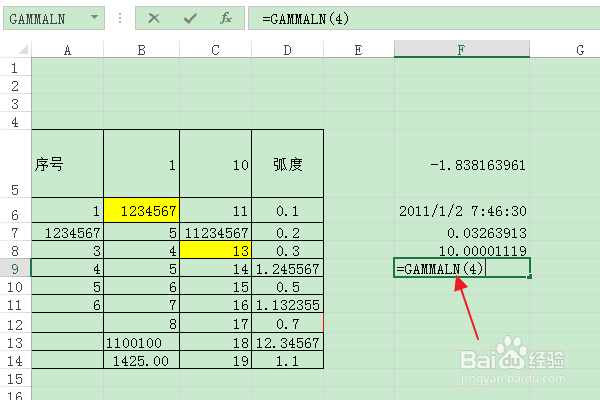Cancel the formula entry with X icon
This screenshot has height=400, width=600.
154,18
